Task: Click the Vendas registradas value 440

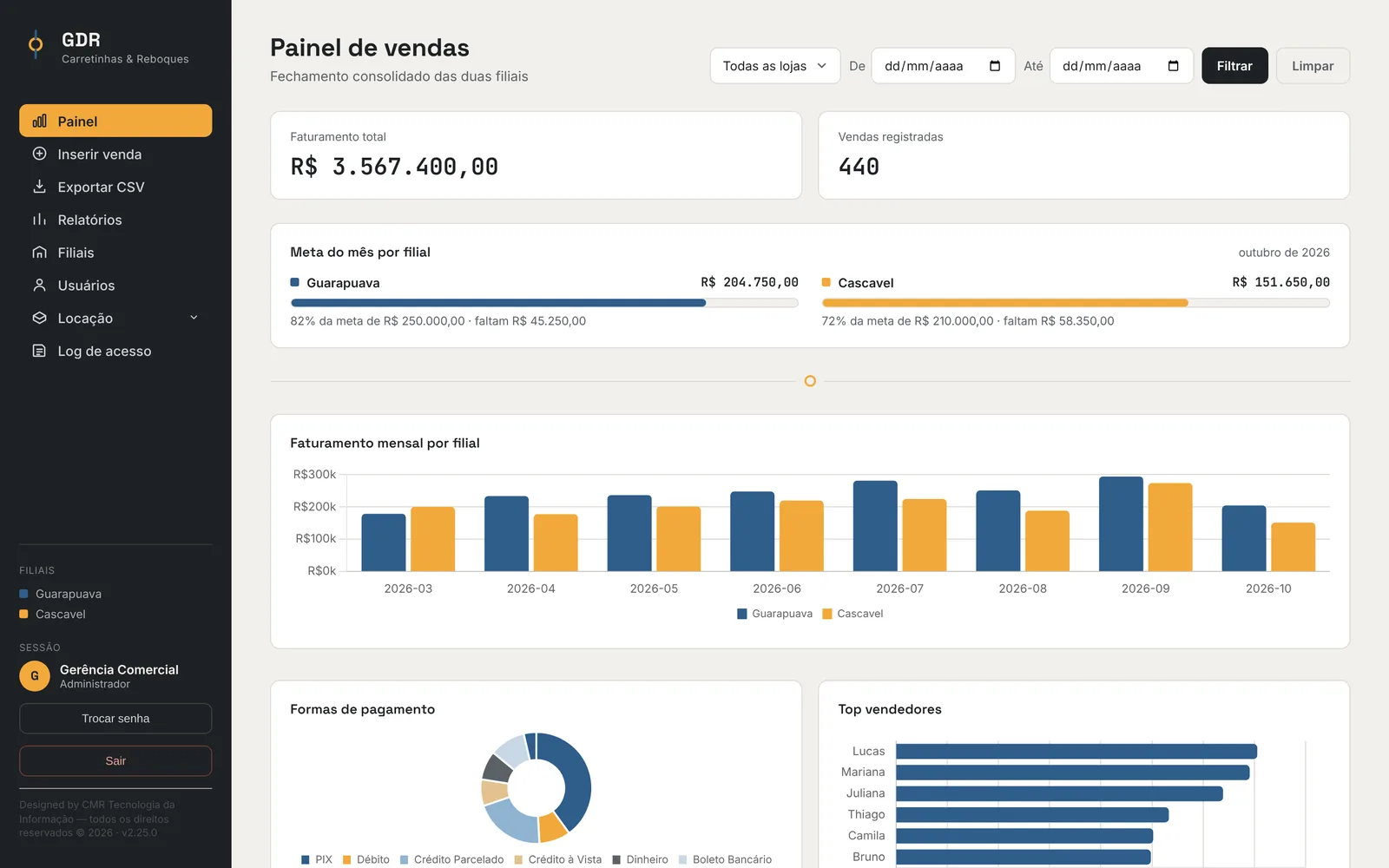Action: tap(859, 167)
